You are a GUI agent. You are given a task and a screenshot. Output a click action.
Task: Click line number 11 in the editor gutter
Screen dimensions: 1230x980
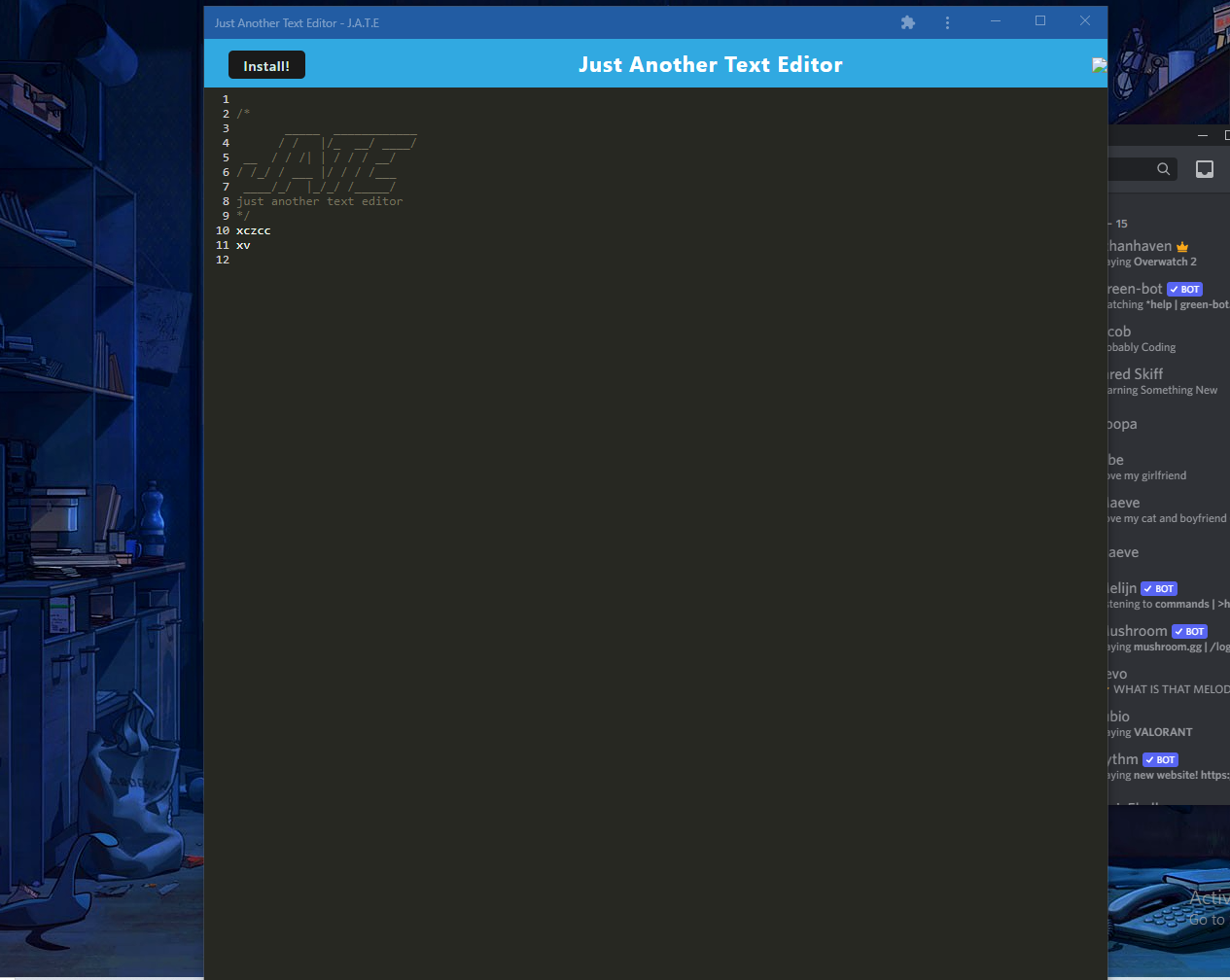point(222,245)
